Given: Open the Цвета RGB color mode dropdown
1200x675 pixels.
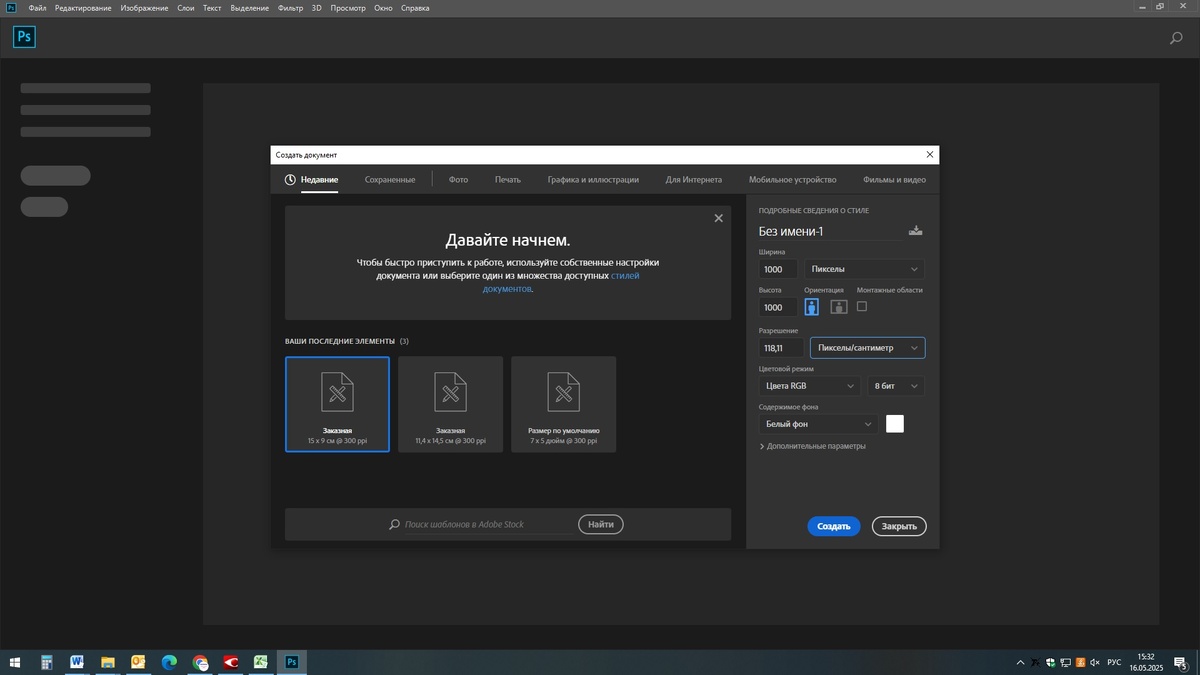Looking at the screenshot, I should [809, 386].
